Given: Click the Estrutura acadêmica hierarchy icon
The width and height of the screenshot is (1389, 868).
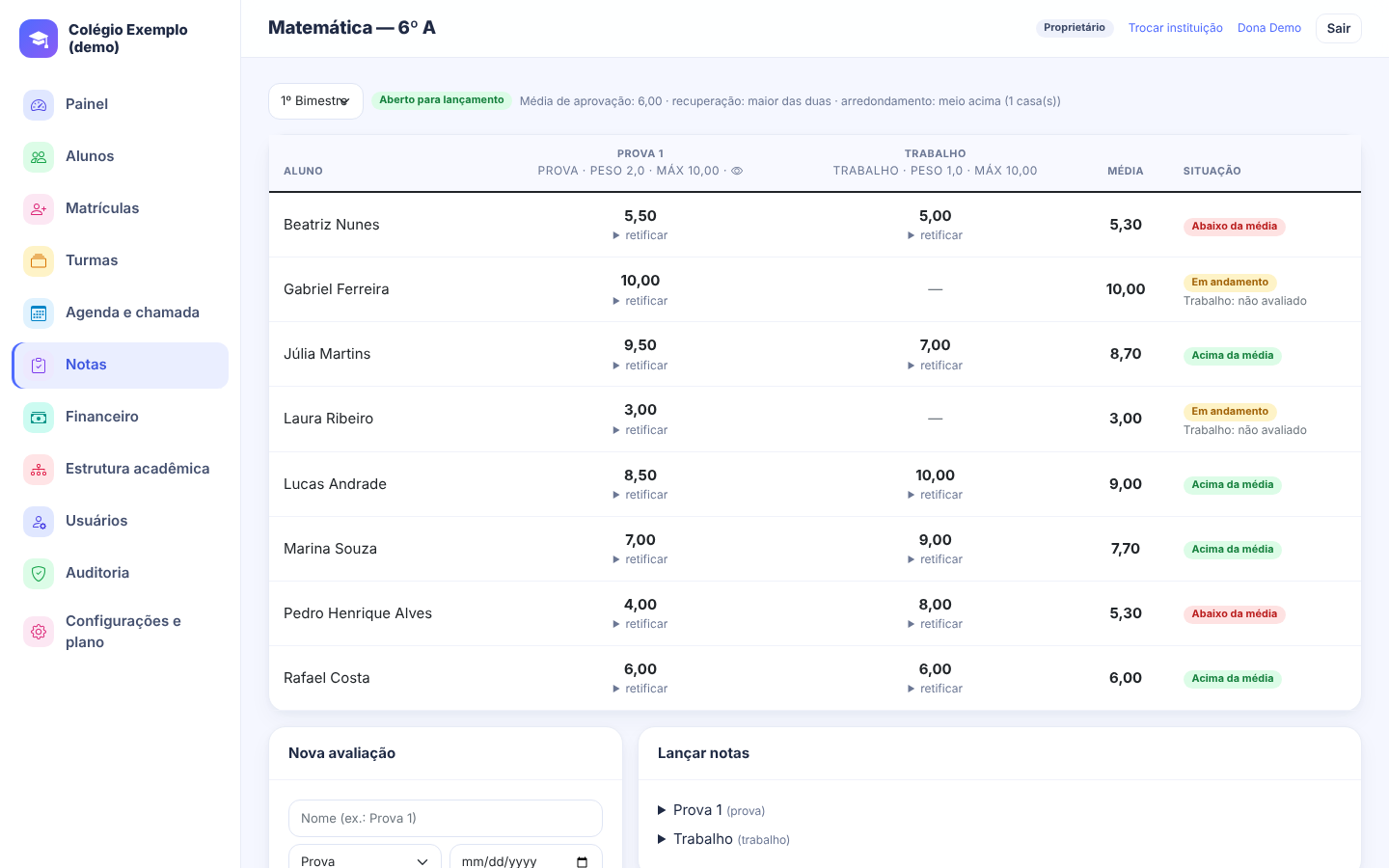Looking at the screenshot, I should 39,469.
